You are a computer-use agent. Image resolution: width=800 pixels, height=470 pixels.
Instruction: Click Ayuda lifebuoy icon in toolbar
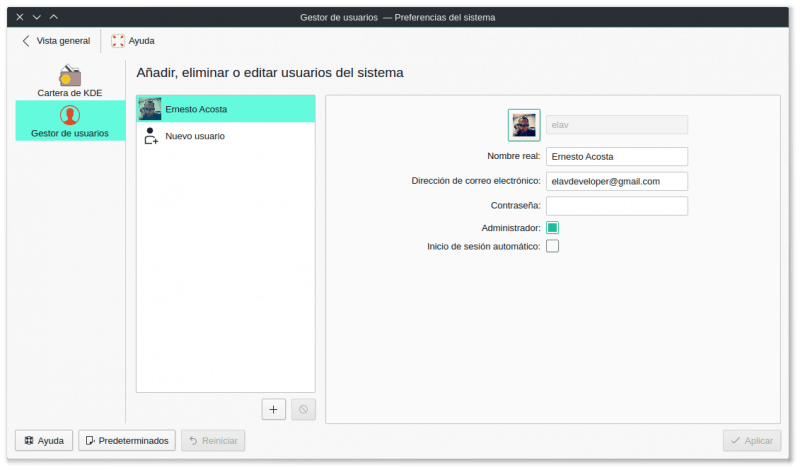click(x=119, y=41)
